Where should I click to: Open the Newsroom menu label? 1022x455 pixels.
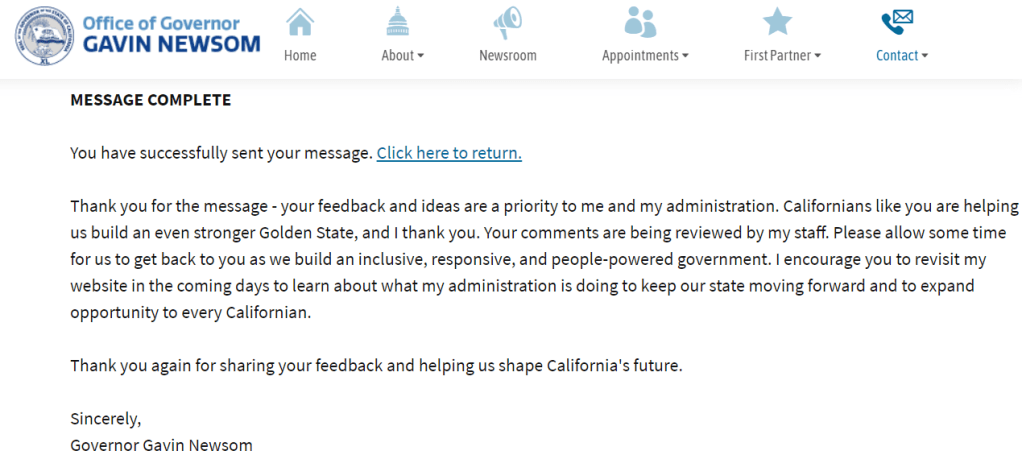[507, 55]
